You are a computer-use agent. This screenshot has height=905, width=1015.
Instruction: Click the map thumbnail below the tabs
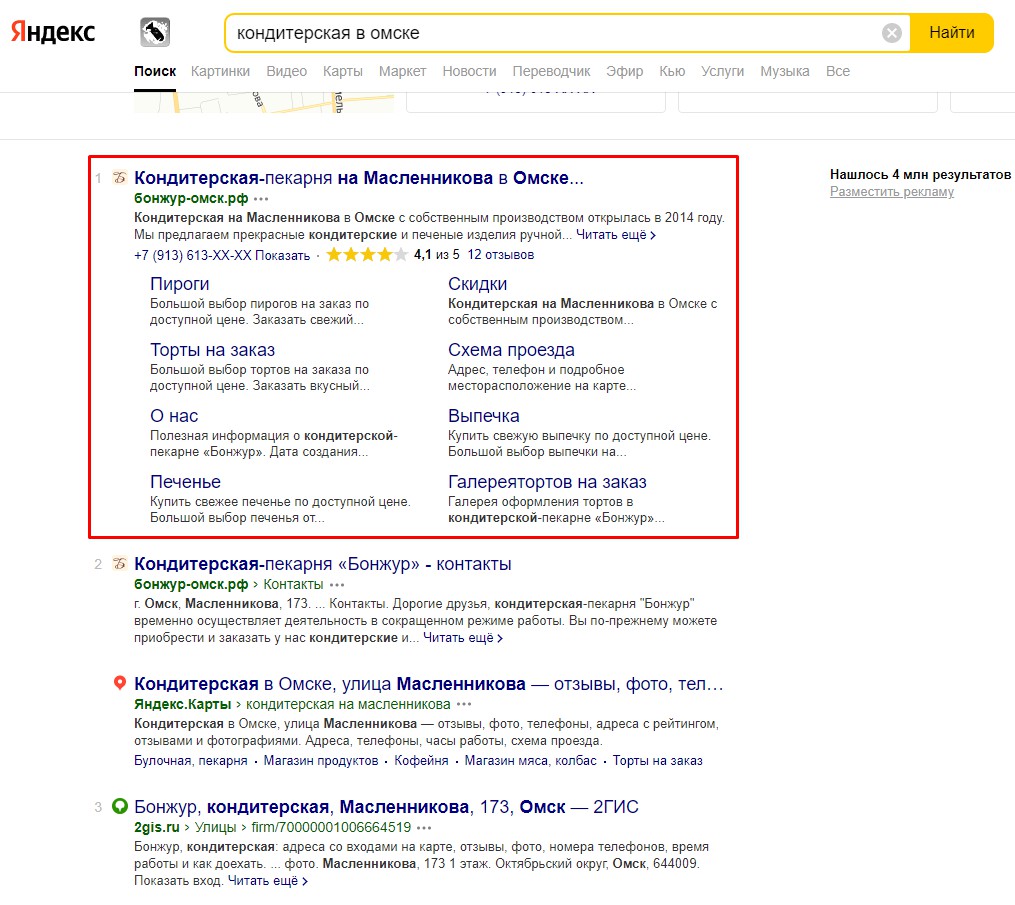[263, 103]
